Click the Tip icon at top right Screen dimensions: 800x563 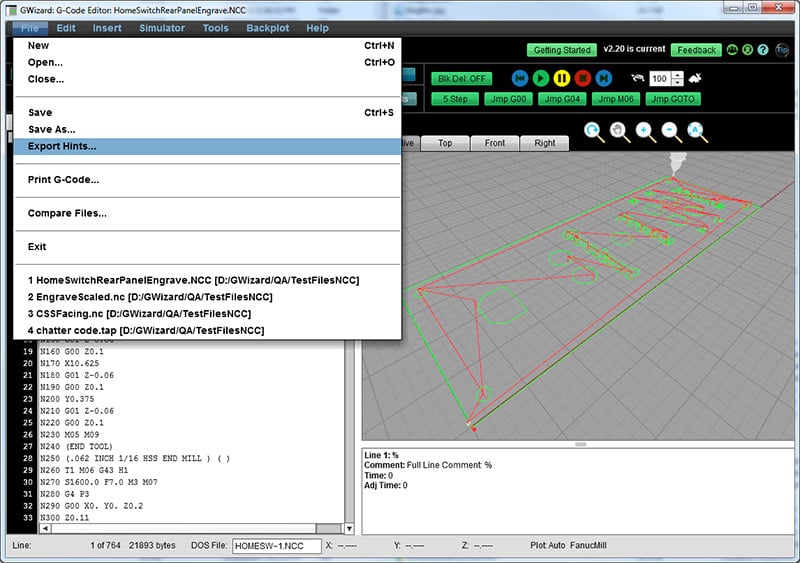click(x=782, y=50)
